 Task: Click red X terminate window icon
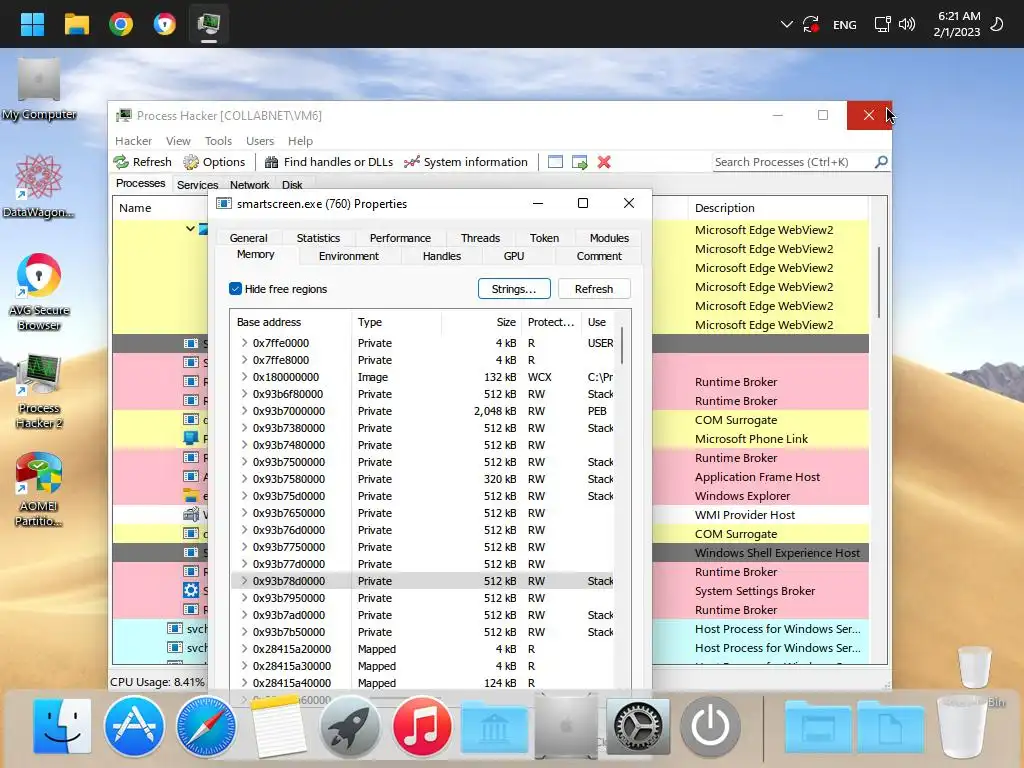click(x=604, y=162)
